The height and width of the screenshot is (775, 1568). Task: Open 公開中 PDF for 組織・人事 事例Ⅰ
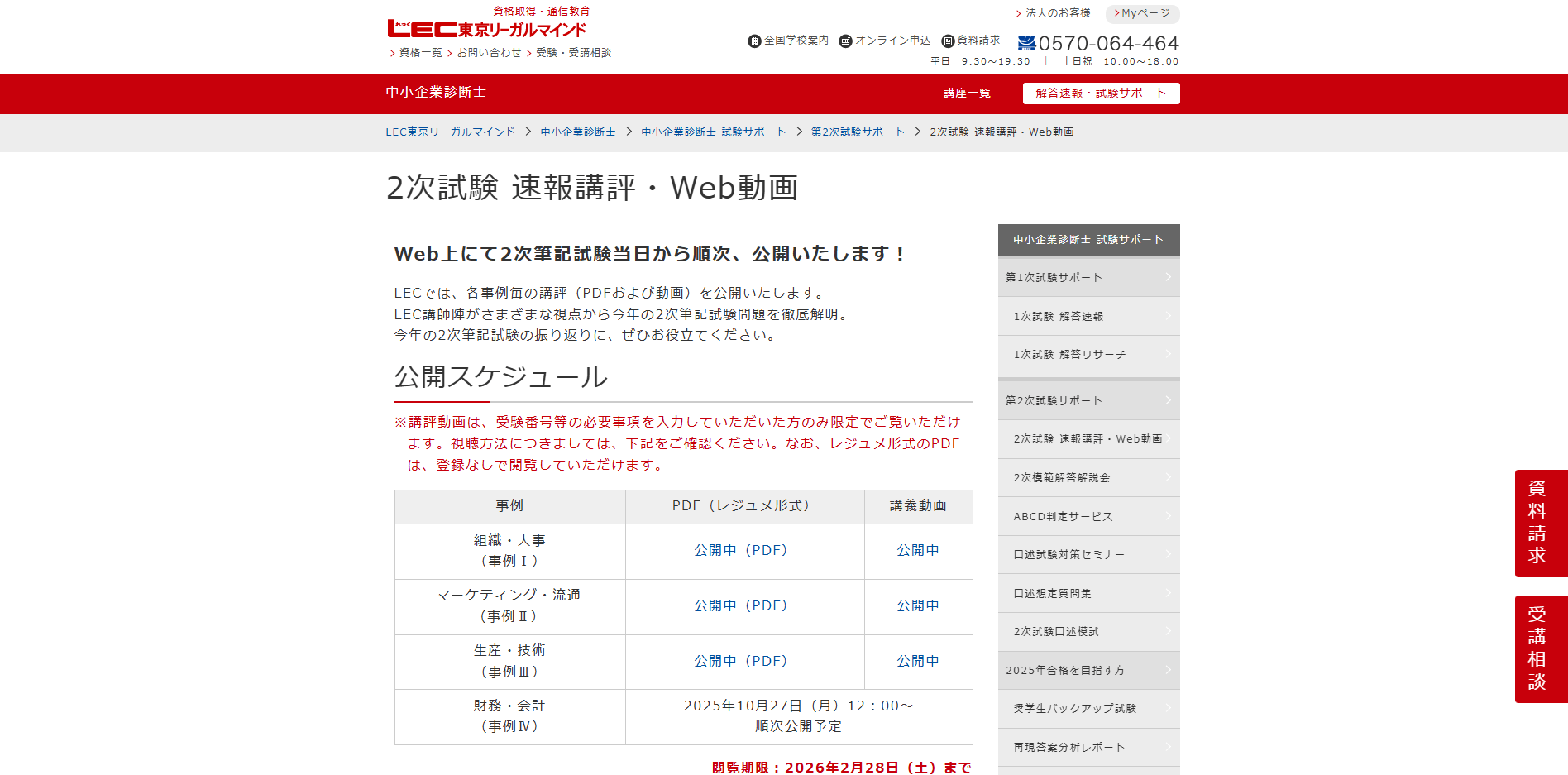(x=741, y=551)
